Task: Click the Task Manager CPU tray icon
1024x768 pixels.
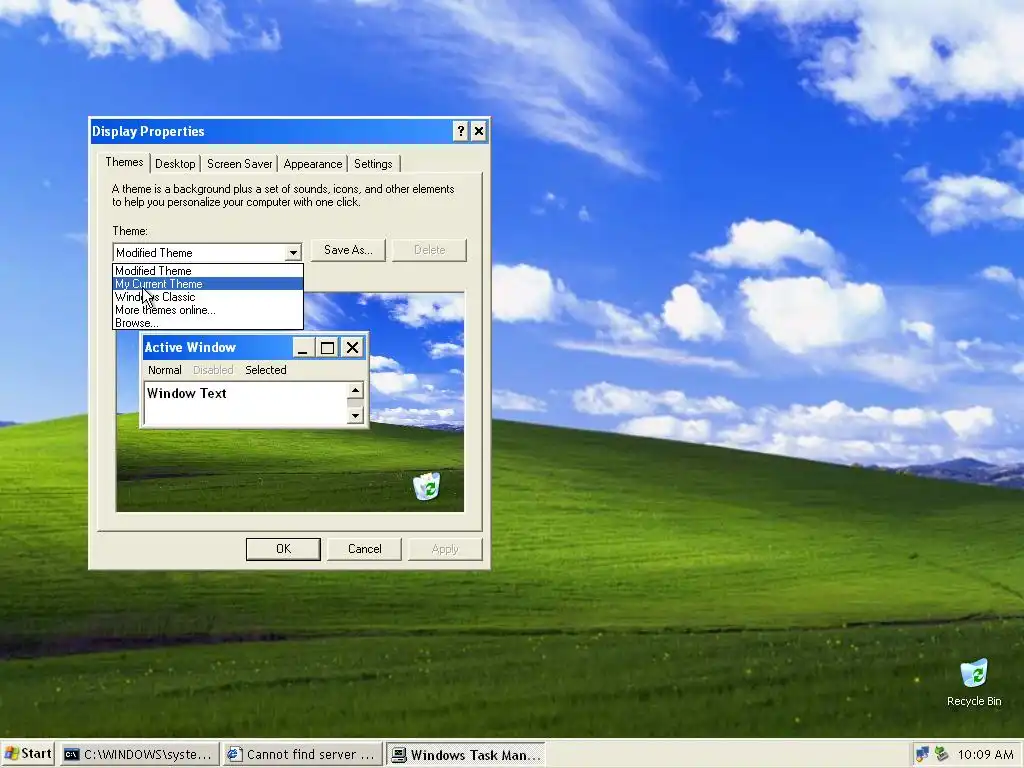Action: coord(941,754)
